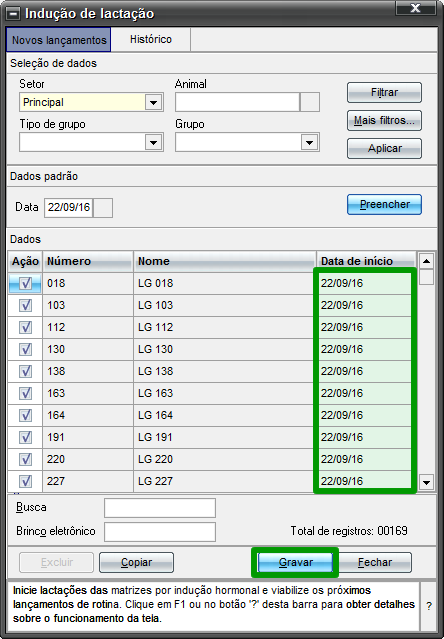Uncheck the Ação checkbox for row 018

click(x=25, y=283)
